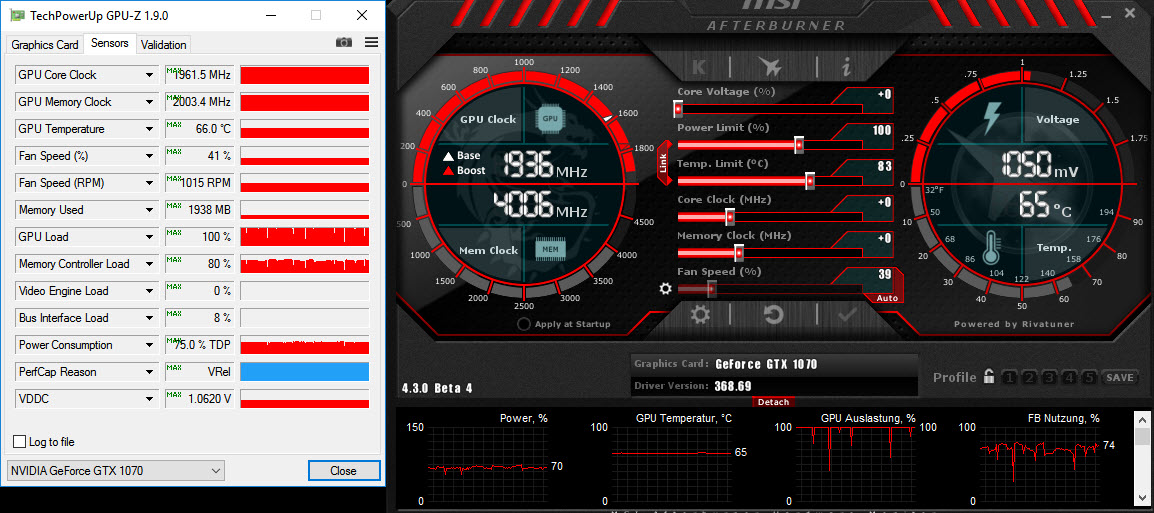Click the Core Voltage slider handle
This screenshot has height=513, width=1154.
click(679, 109)
